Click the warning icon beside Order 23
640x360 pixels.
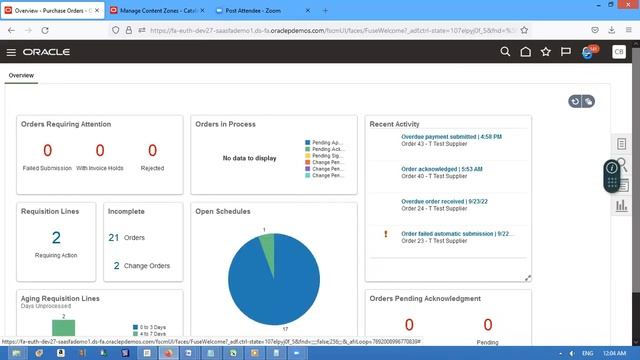386,234
